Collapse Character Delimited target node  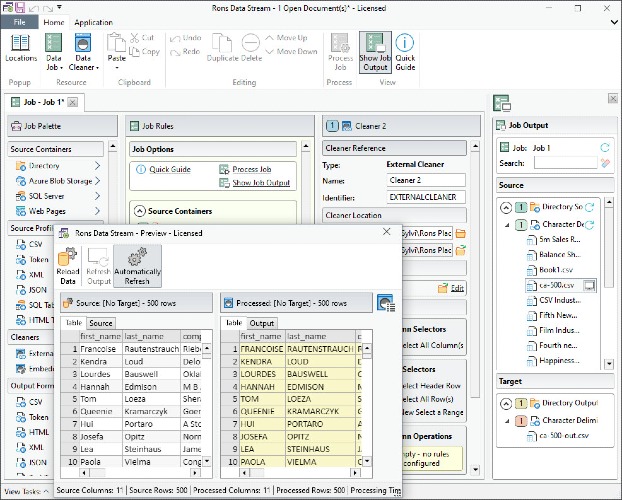tap(507, 421)
